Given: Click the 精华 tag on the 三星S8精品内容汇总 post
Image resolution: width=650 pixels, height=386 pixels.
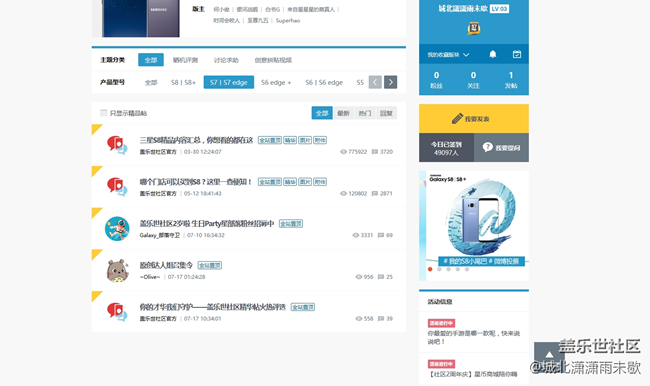Looking at the screenshot, I should click(290, 140).
